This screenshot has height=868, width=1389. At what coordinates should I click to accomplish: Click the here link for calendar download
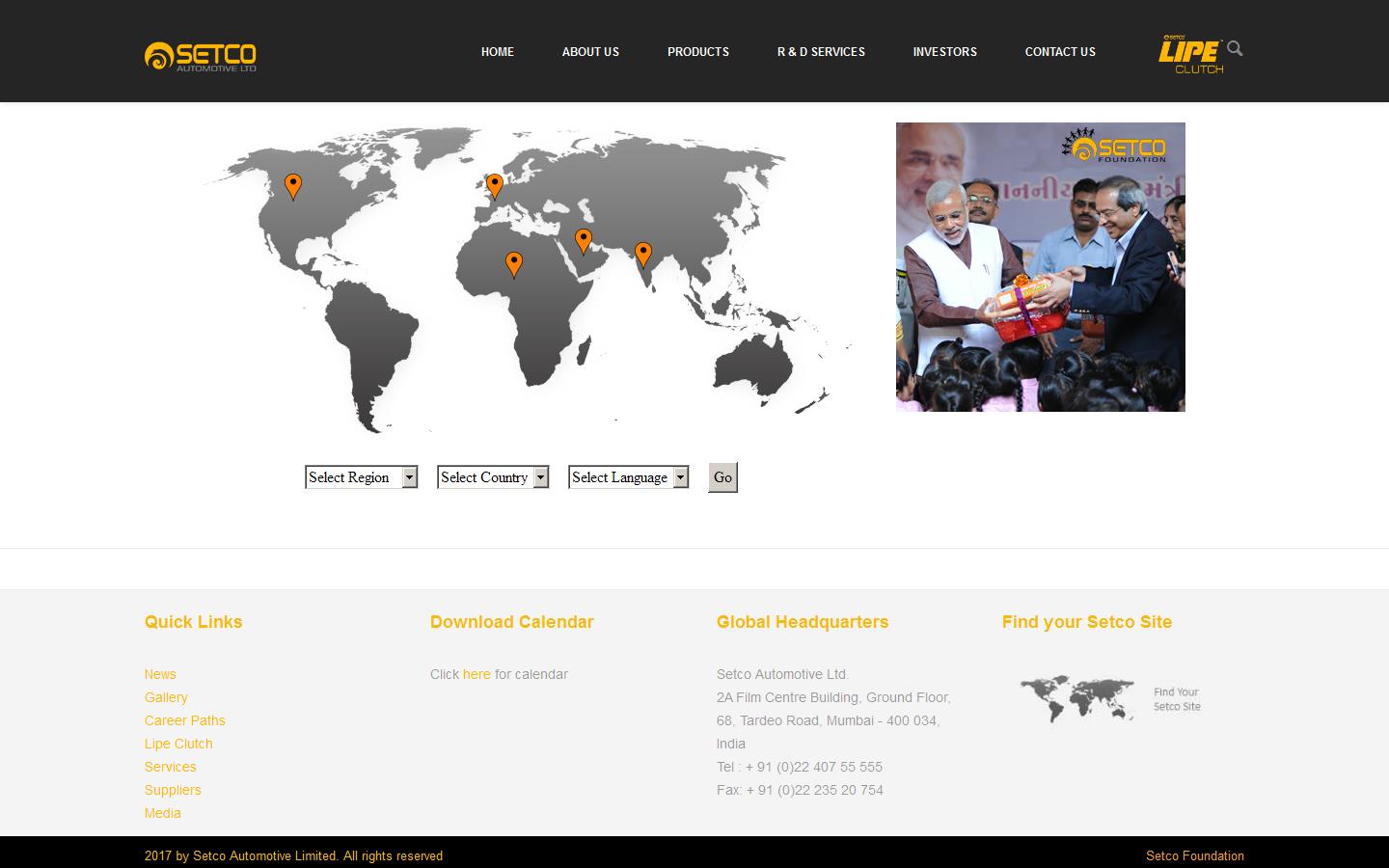[x=476, y=674]
